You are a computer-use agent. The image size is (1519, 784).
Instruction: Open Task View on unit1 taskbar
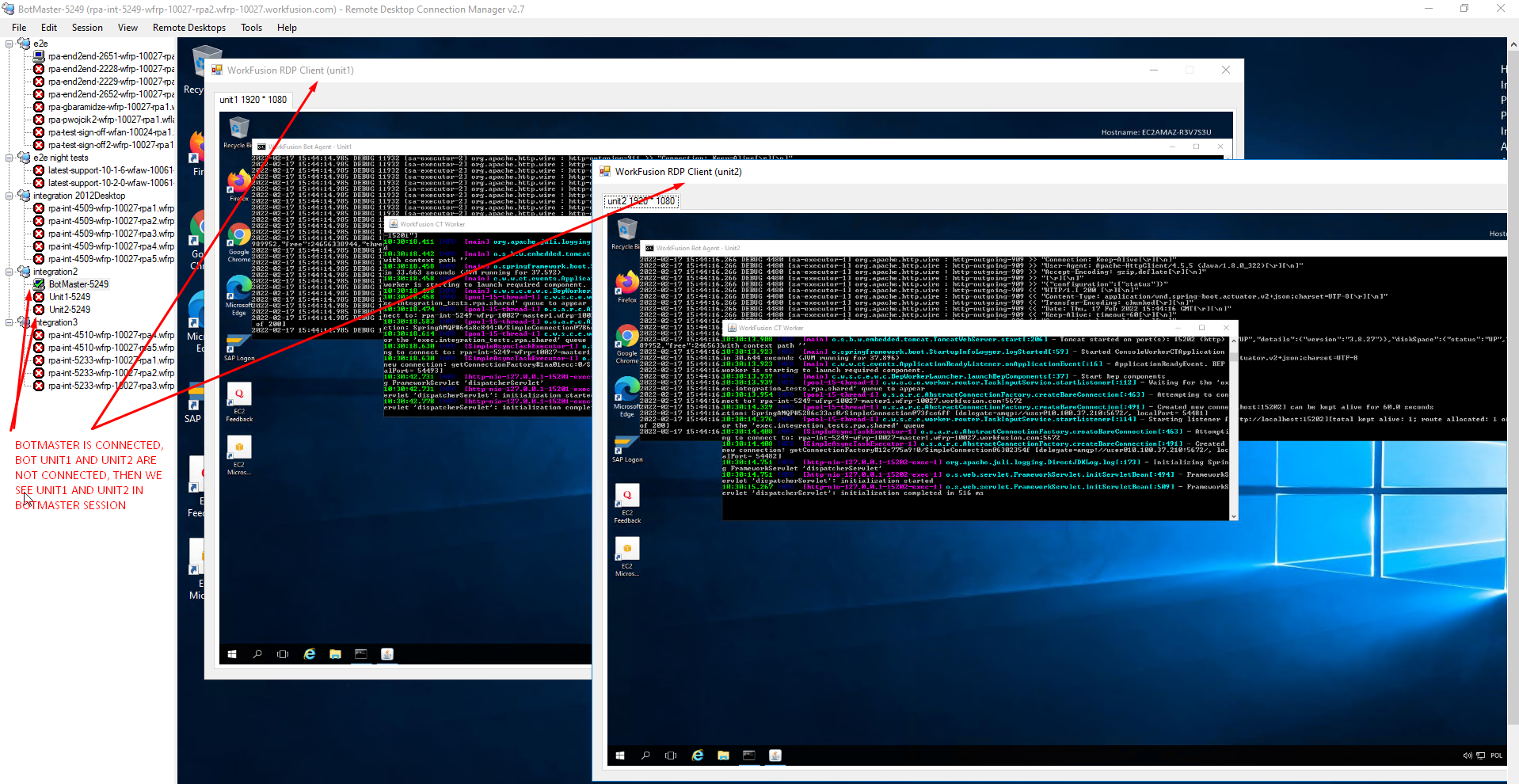[x=283, y=654]
